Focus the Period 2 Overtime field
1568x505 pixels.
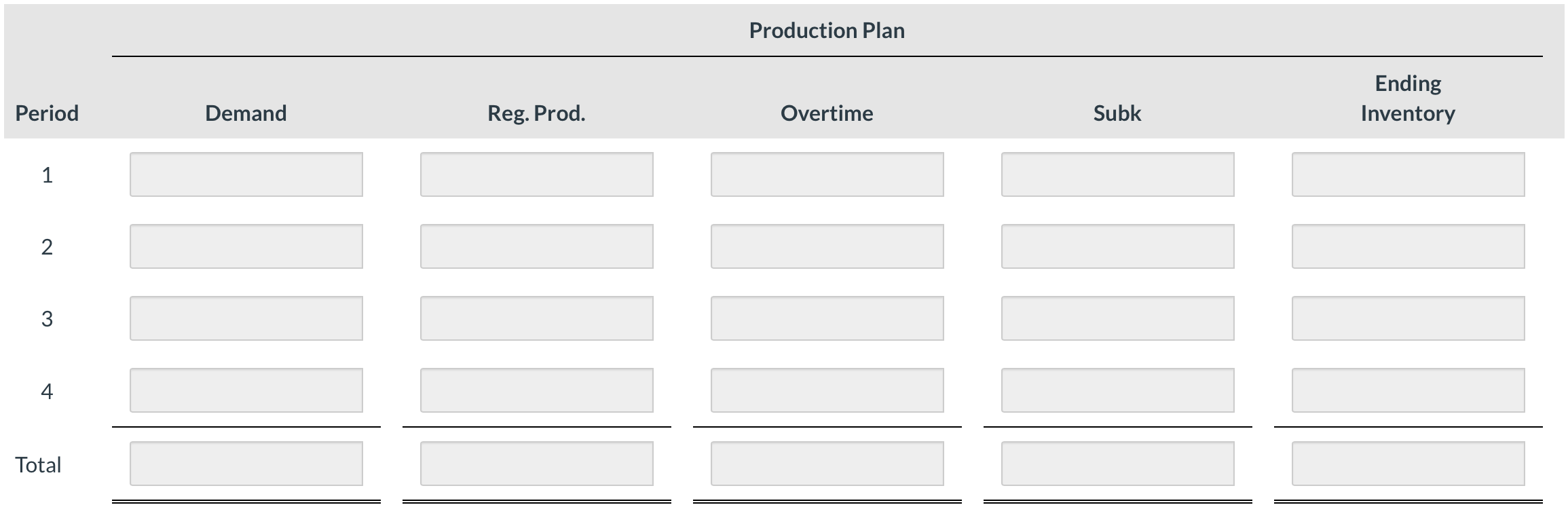coord(827,246)
